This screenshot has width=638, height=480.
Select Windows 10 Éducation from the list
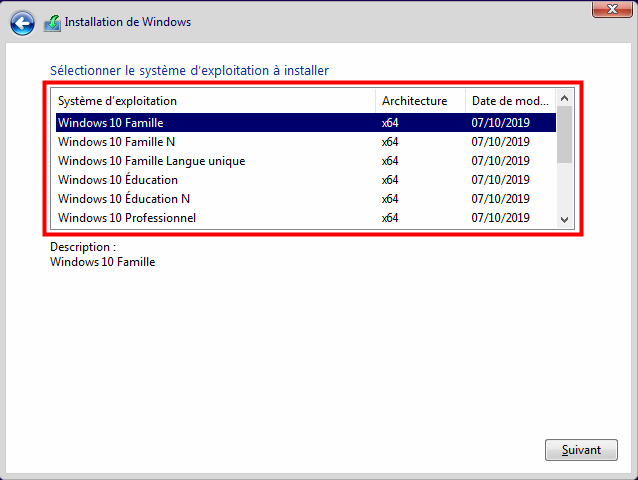coord(118,180)
